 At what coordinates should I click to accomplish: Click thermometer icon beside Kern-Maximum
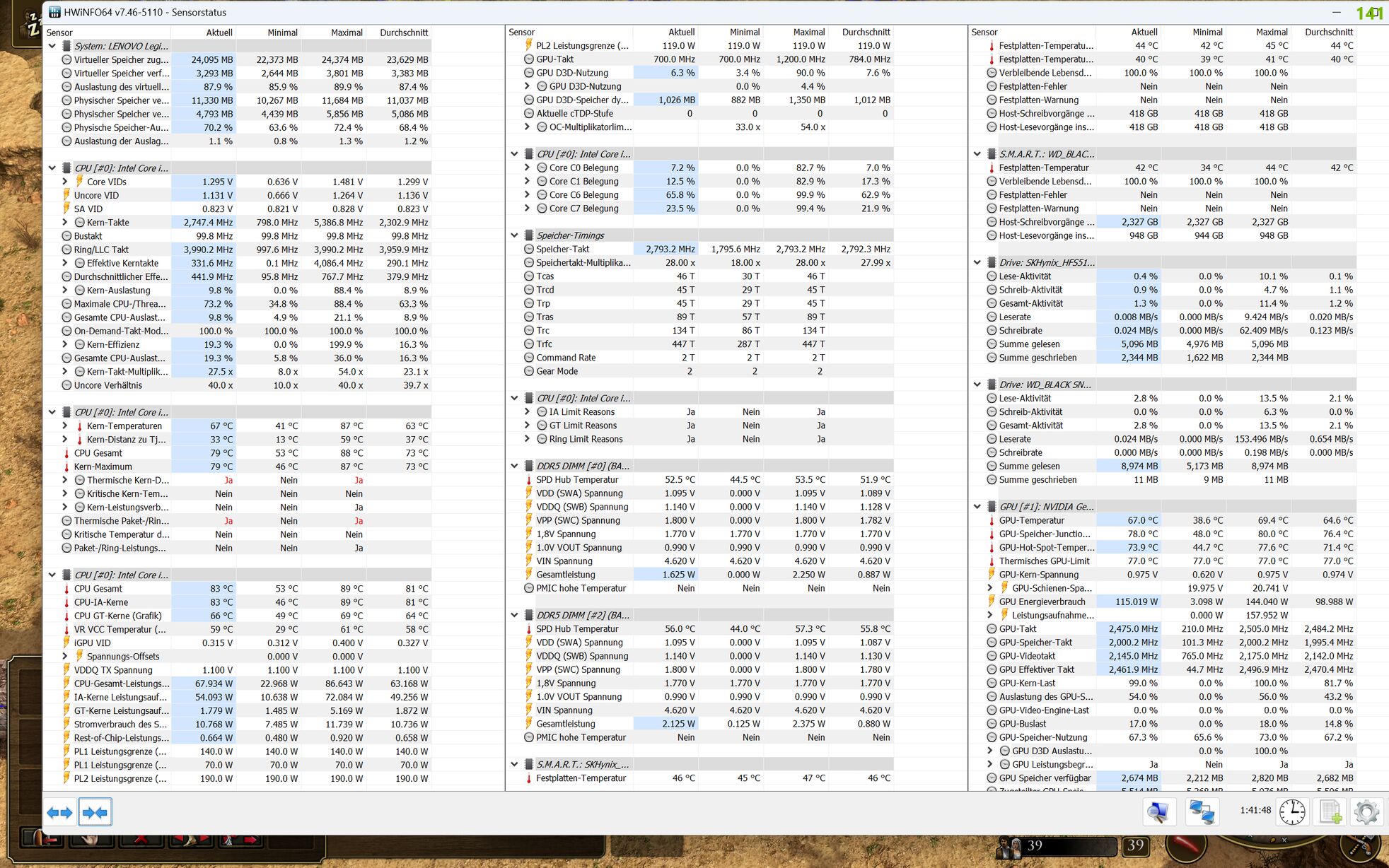66,467
